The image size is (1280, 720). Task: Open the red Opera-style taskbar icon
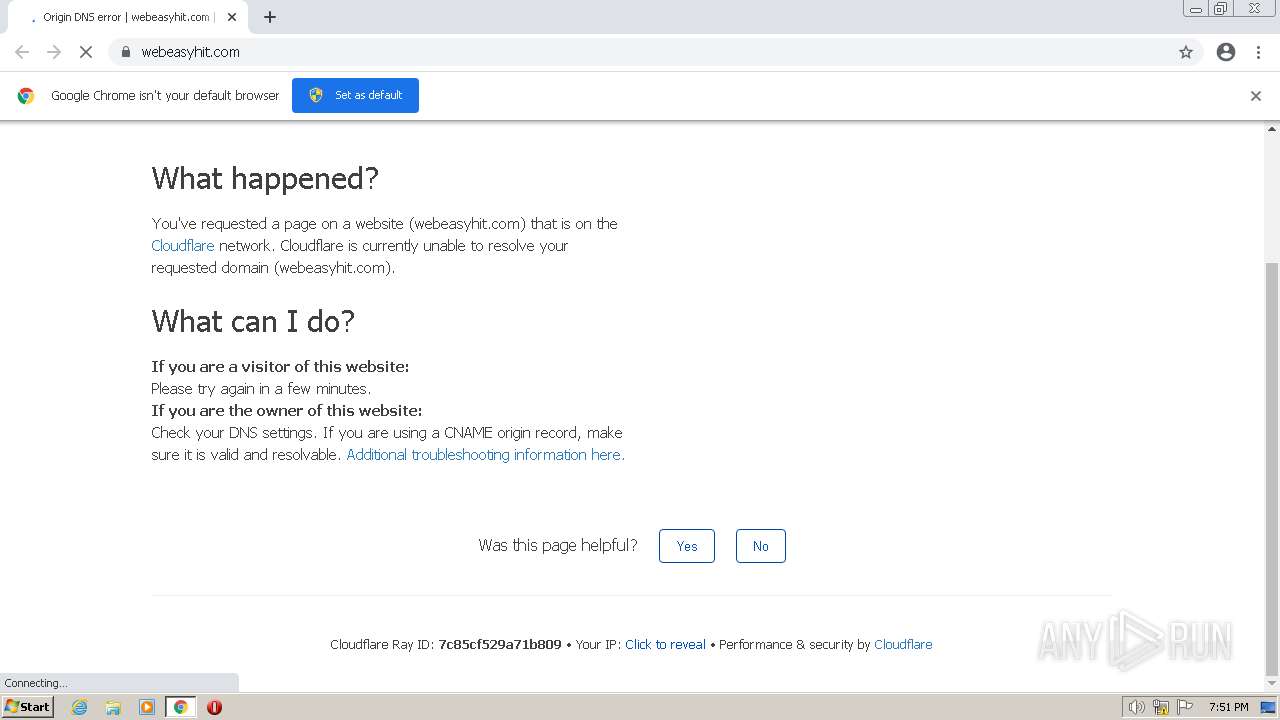point(214,707)
